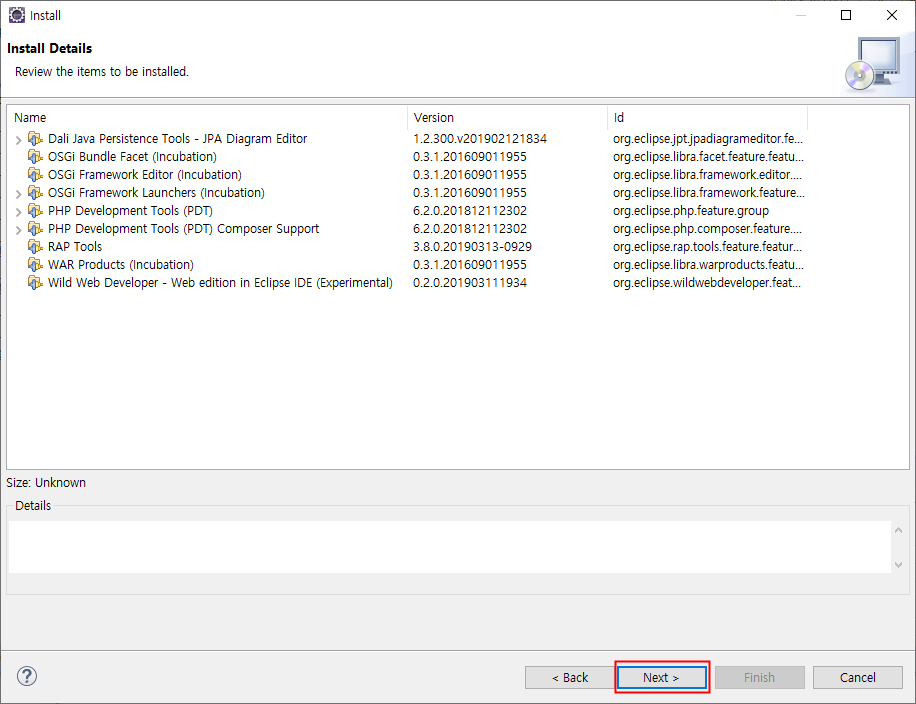The image size is (916, 704).
Task: Click the disabled Finish button
Action: [x=759, y=678]
